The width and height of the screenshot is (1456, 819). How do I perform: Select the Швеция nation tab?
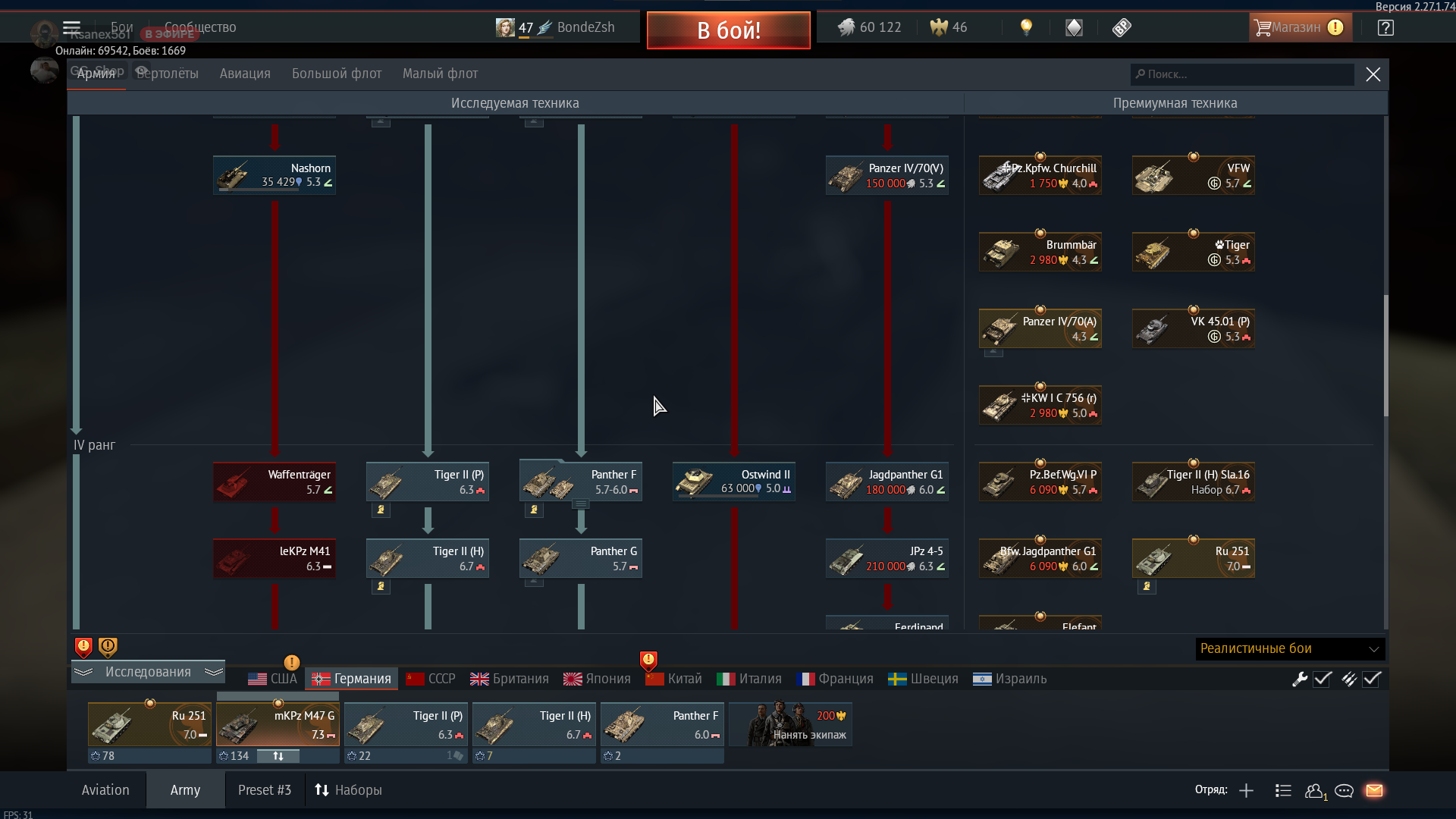[923, 679]
